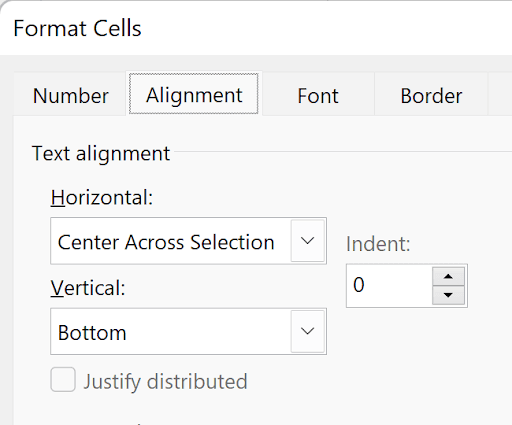Enable the Justify distributed checkbox
Image resolution: width=512 pixels, height=425 pixels.
click(x=63, y=379)
